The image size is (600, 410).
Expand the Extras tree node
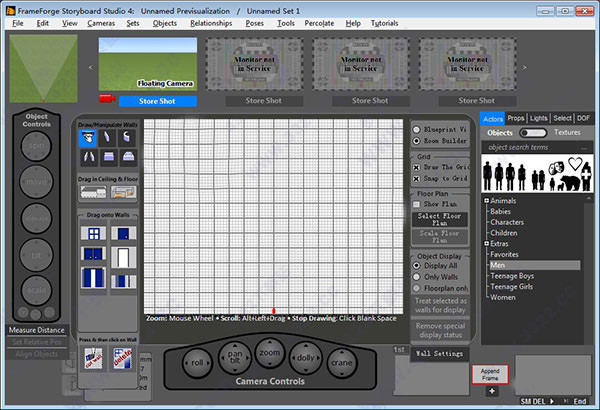[x=486, y=243]
